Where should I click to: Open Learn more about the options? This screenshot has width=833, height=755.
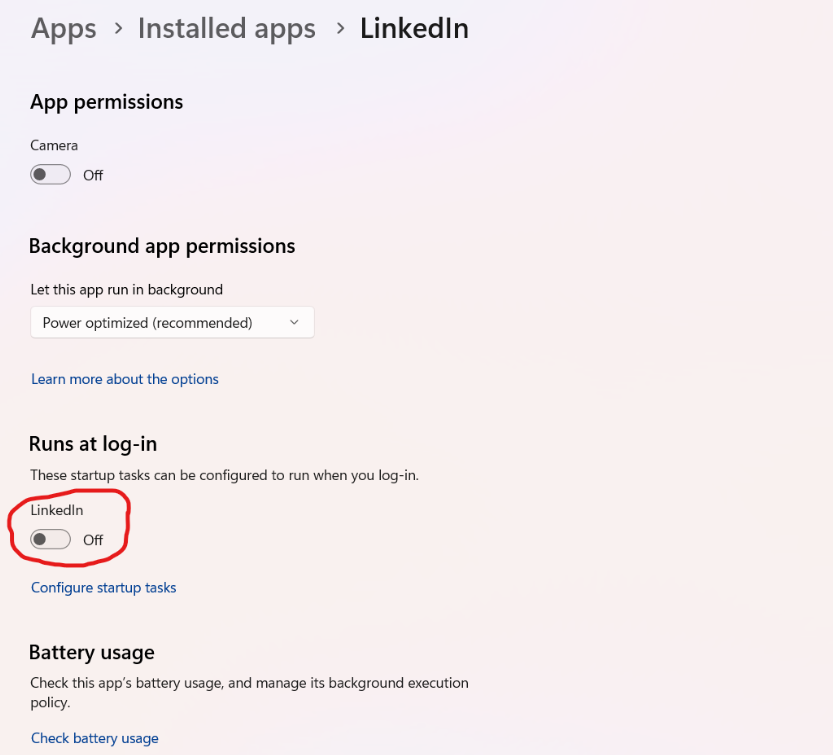pyautogui.click(x=125, y=379)
